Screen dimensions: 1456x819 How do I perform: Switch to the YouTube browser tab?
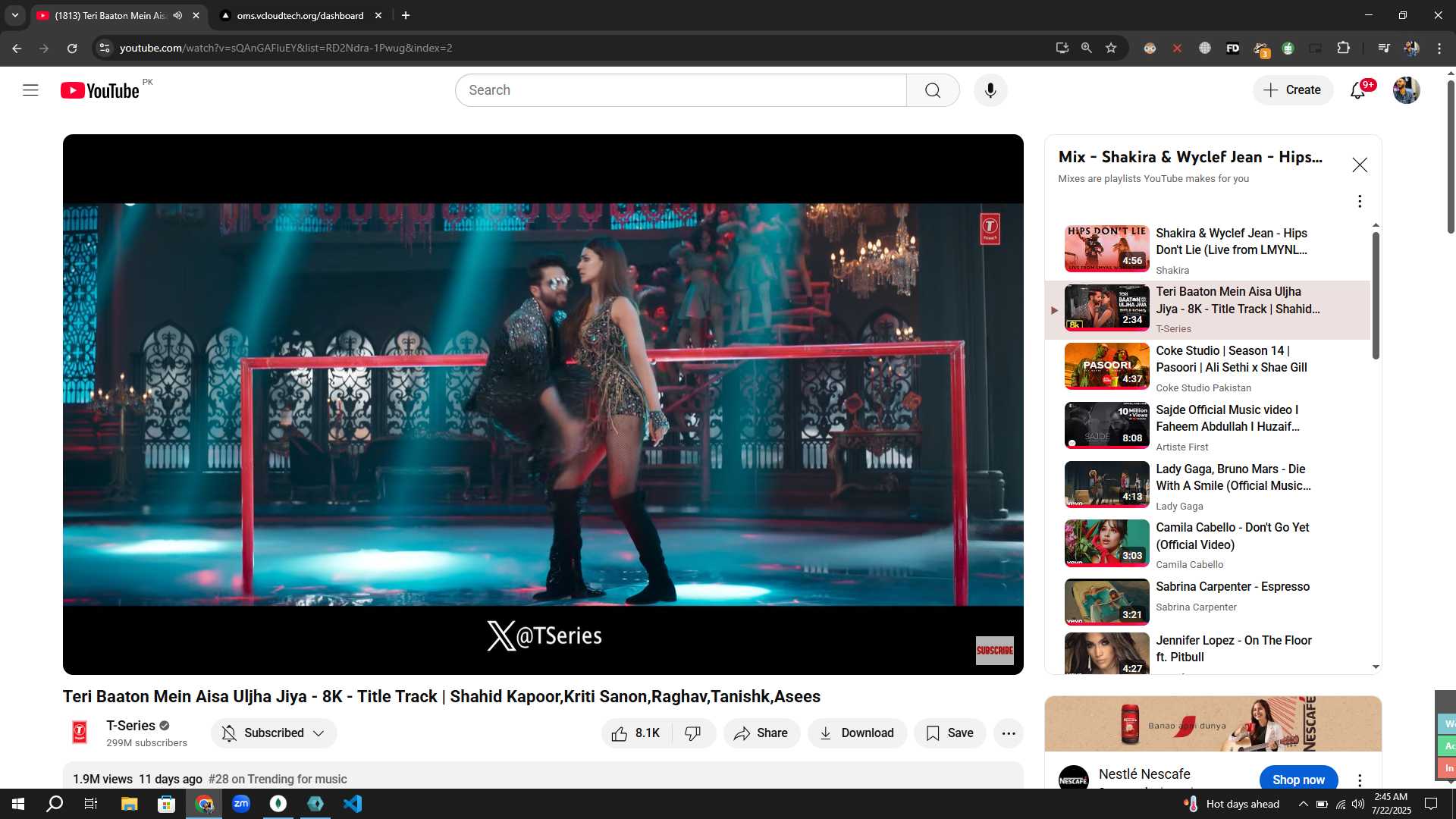pos(110,15)
